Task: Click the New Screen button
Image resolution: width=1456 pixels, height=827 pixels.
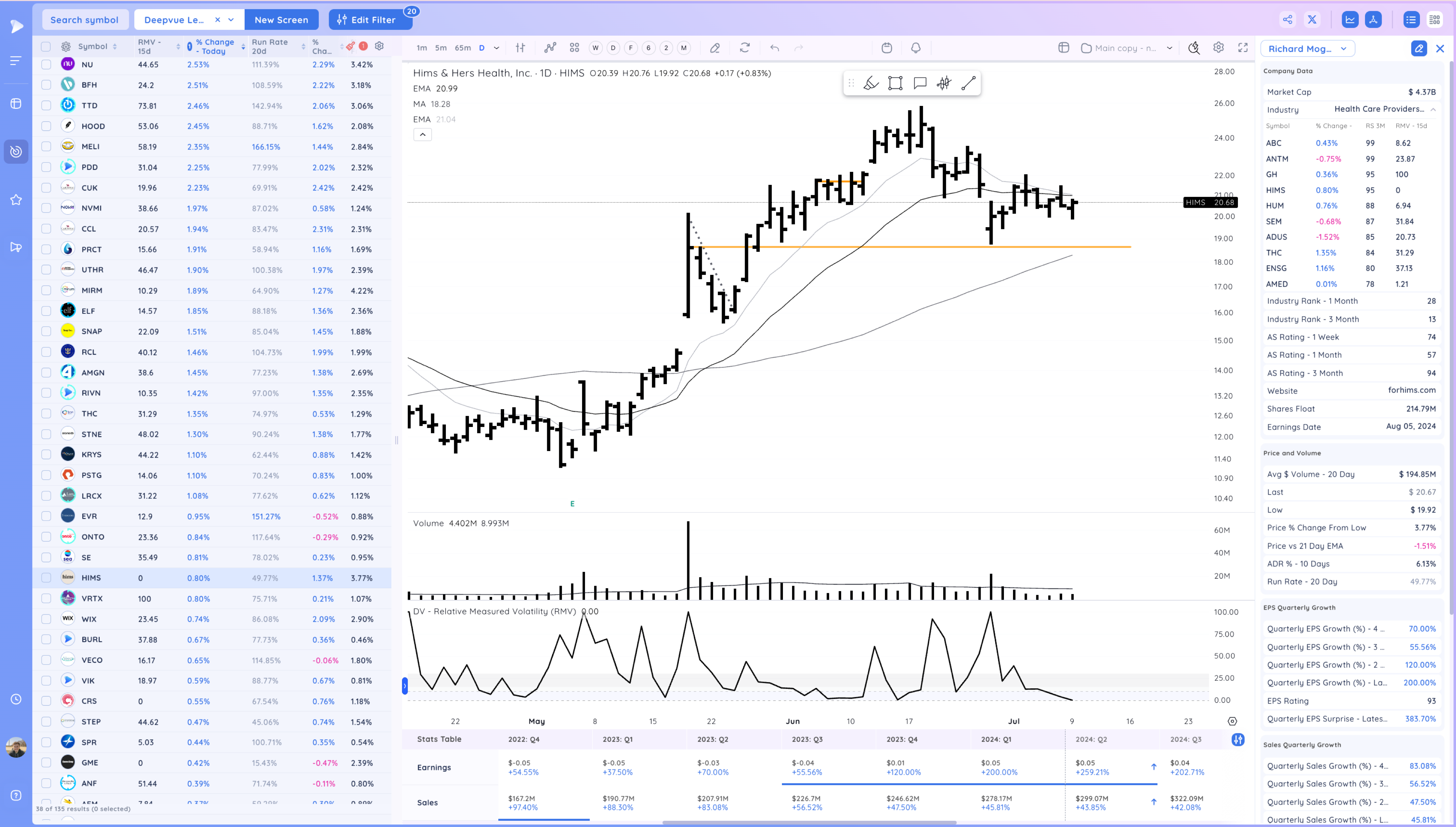Action: tap(281, 20)
